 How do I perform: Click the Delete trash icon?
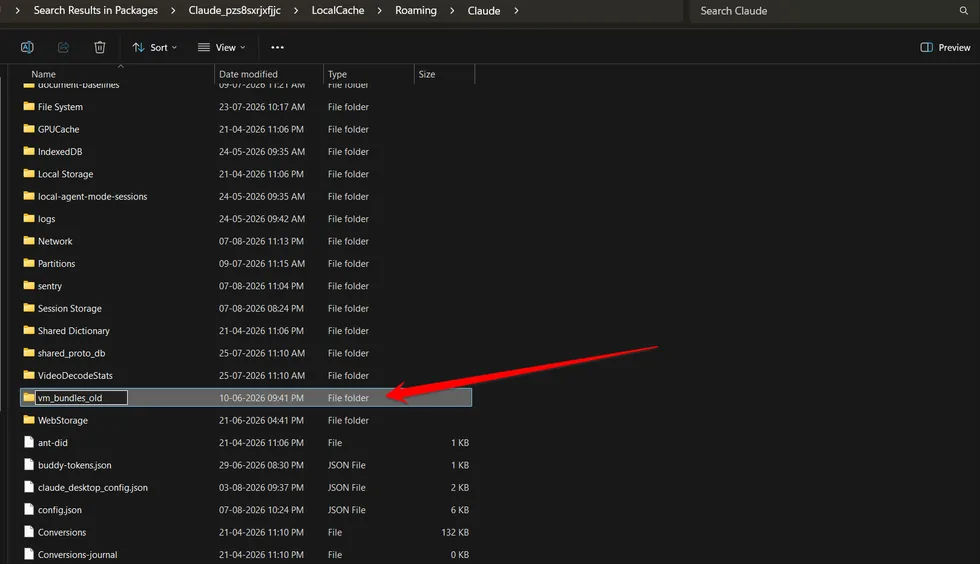coord(99,47)
